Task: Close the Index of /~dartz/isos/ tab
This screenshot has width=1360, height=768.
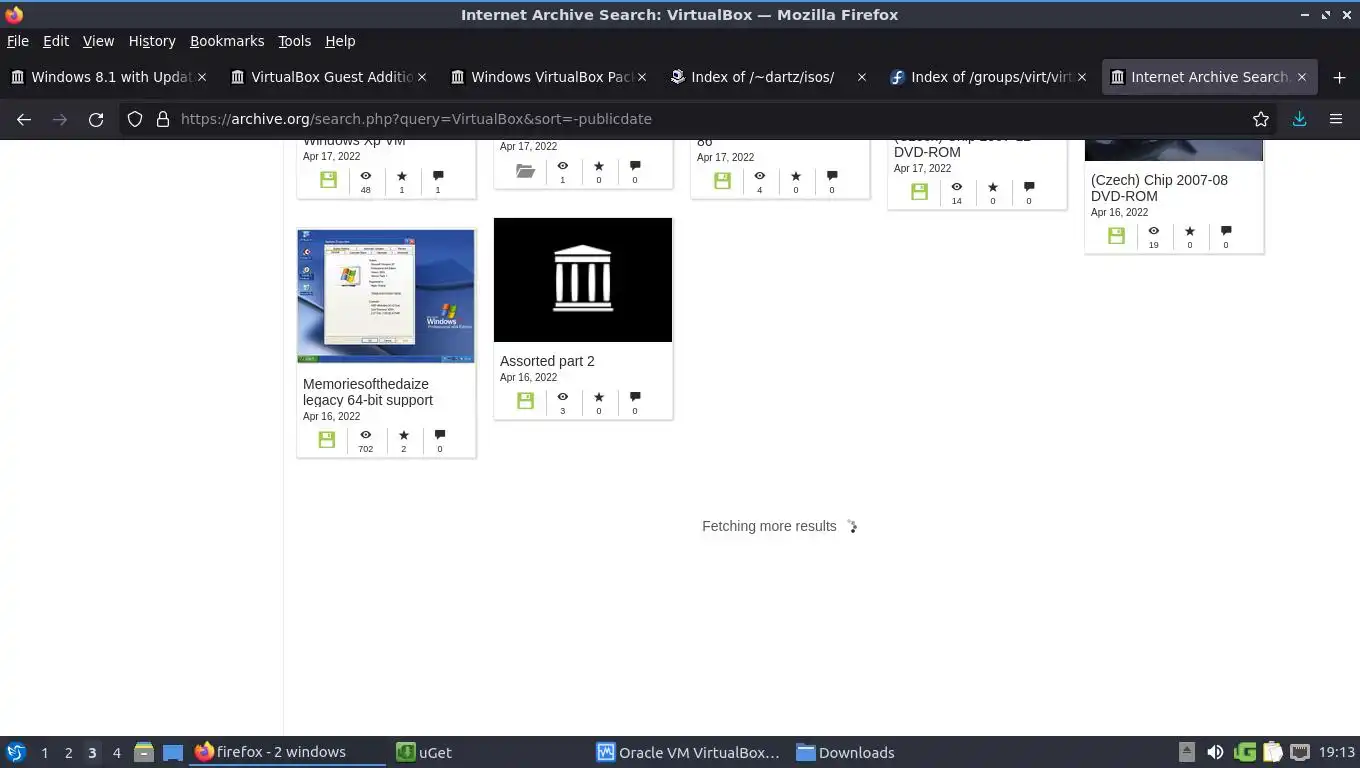Action: click(x=862, y=77)
